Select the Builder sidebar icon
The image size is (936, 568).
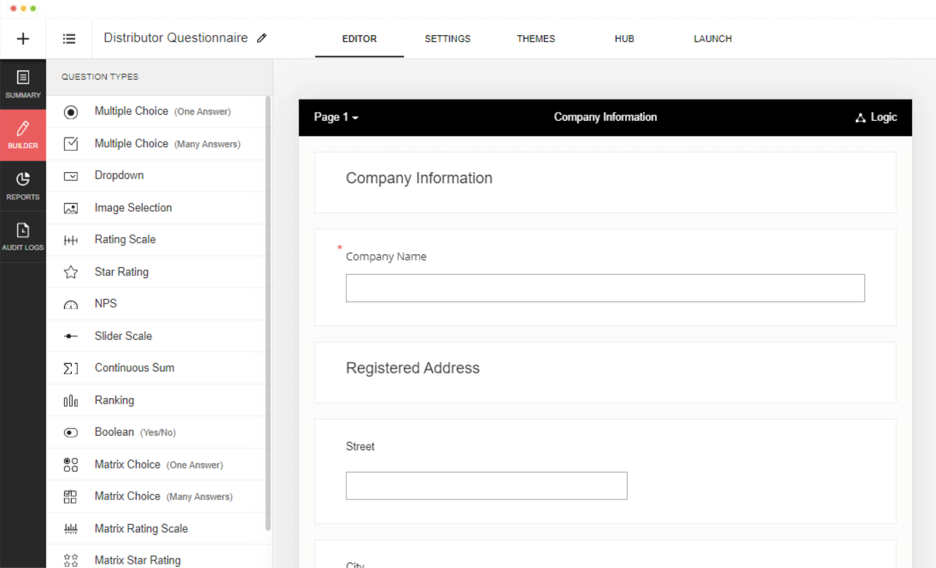[23, 135]
